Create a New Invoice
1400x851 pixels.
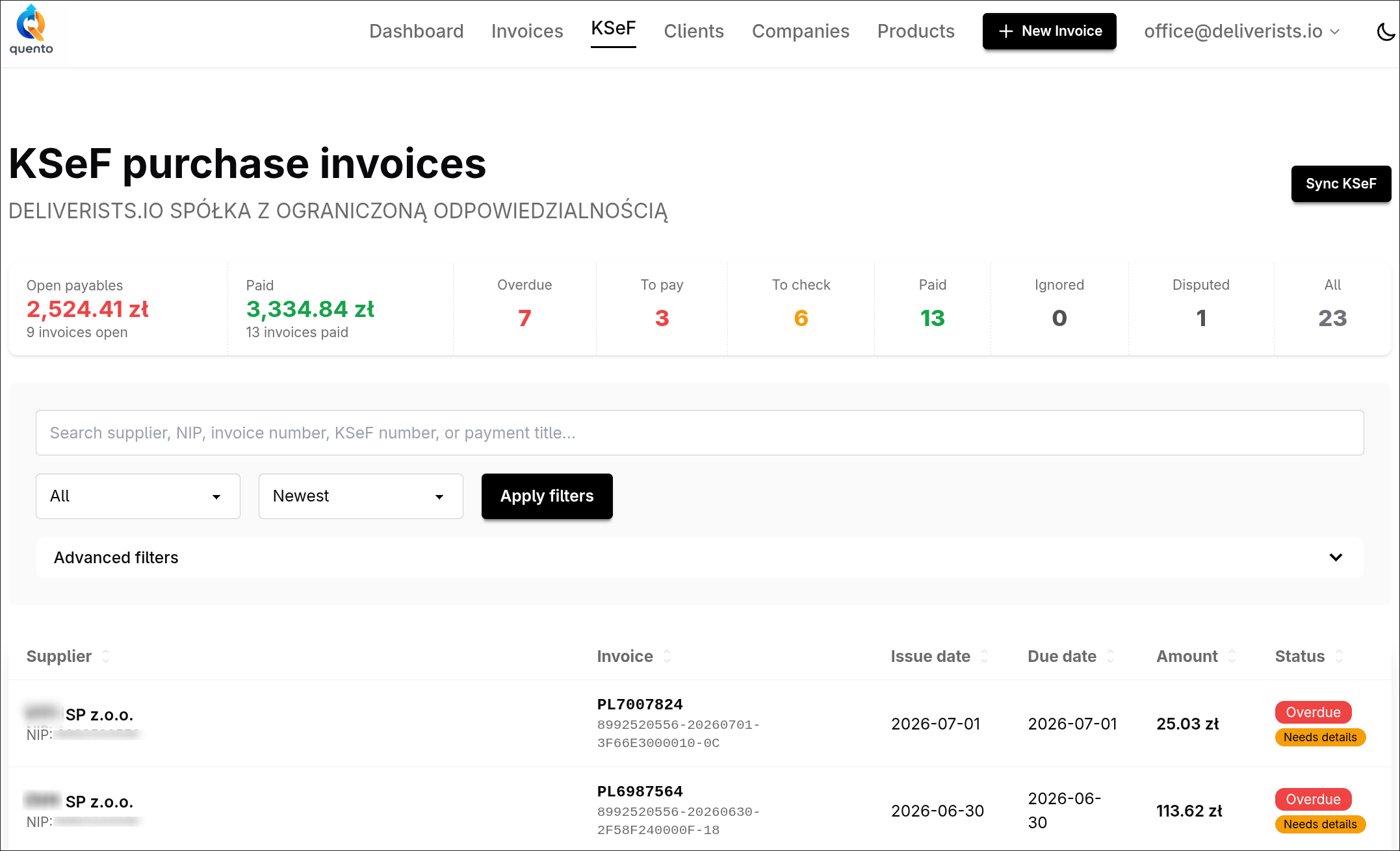coord(1049,31)
